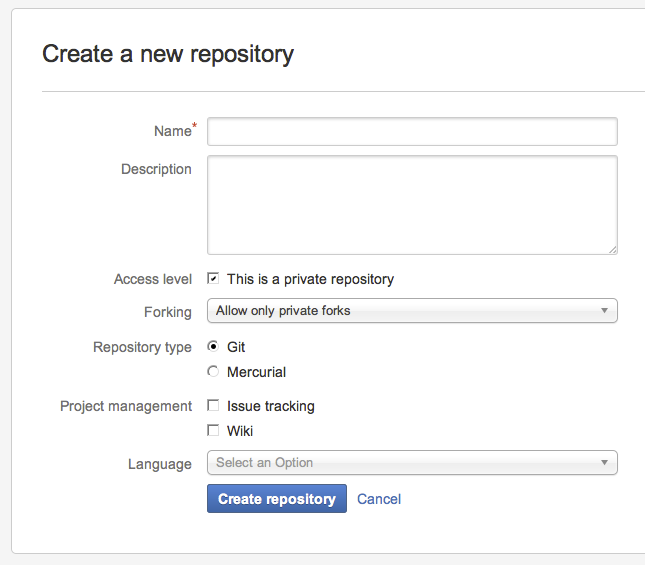The width and height of the screenshot is (645, 565).
Task: Click the 'This is a private repository' label
Action: pos(311,279)
